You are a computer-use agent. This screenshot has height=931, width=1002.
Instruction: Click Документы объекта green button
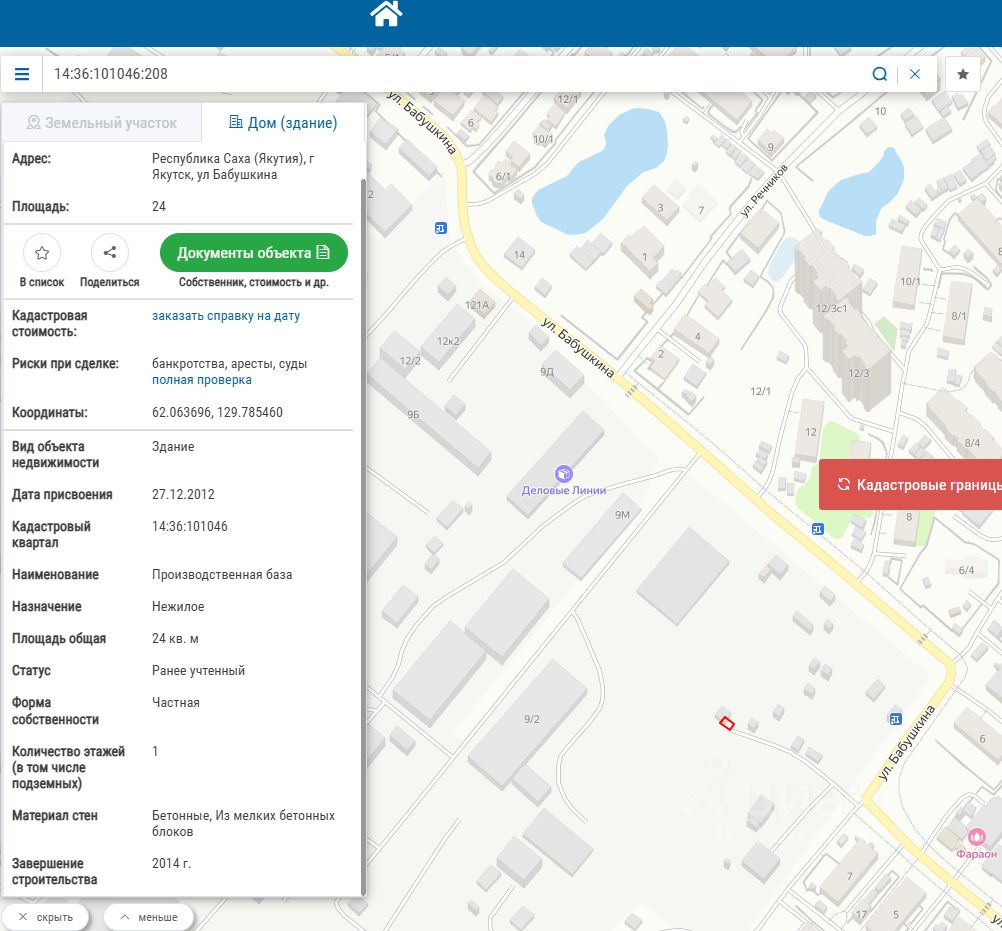pos(253,253)
